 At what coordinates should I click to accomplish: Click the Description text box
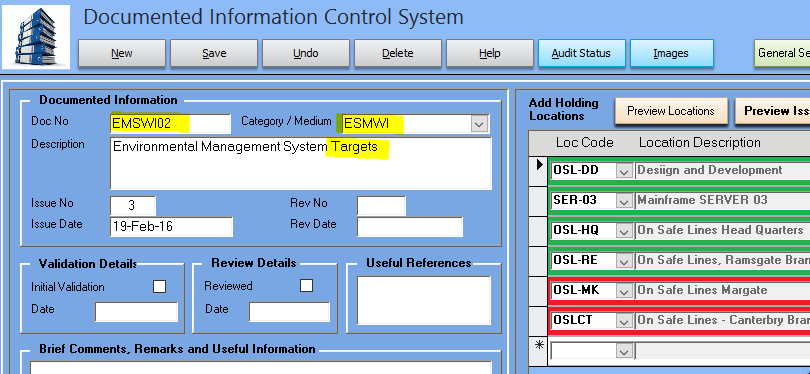click(x=301, y=163)
